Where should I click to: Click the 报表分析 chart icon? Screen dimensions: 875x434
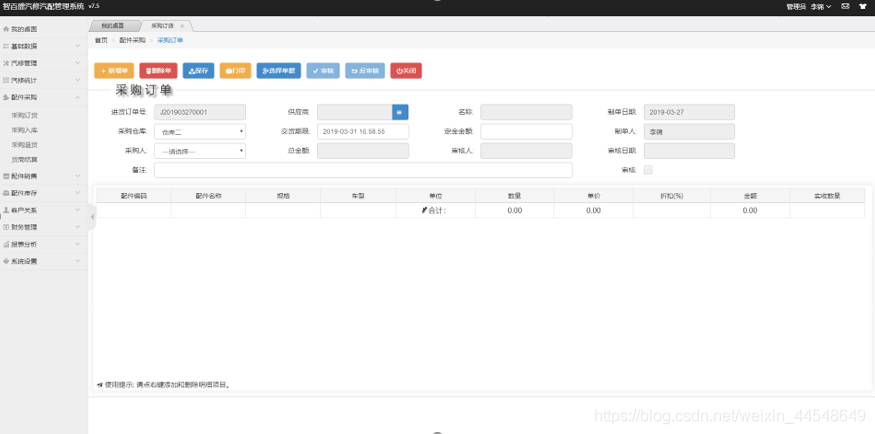tap(6, 244)
